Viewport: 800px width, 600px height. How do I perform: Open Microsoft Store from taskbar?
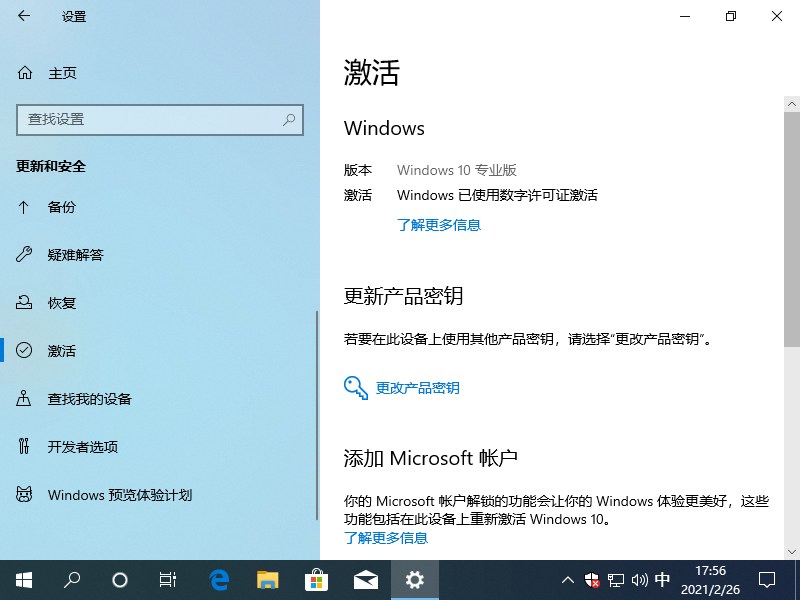pyautogui.click(x=316, y=579)
